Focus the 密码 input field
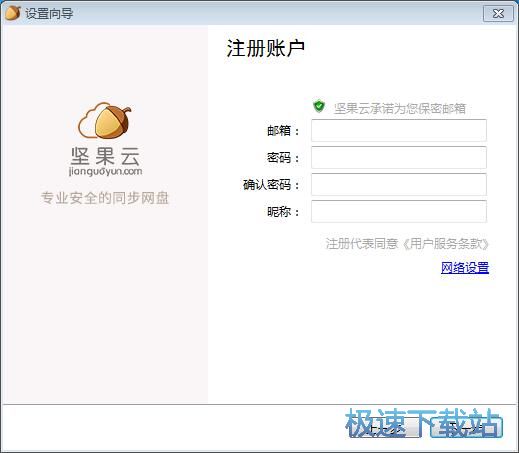The width and height of the screenshot is (519, 453). [399, 157]
